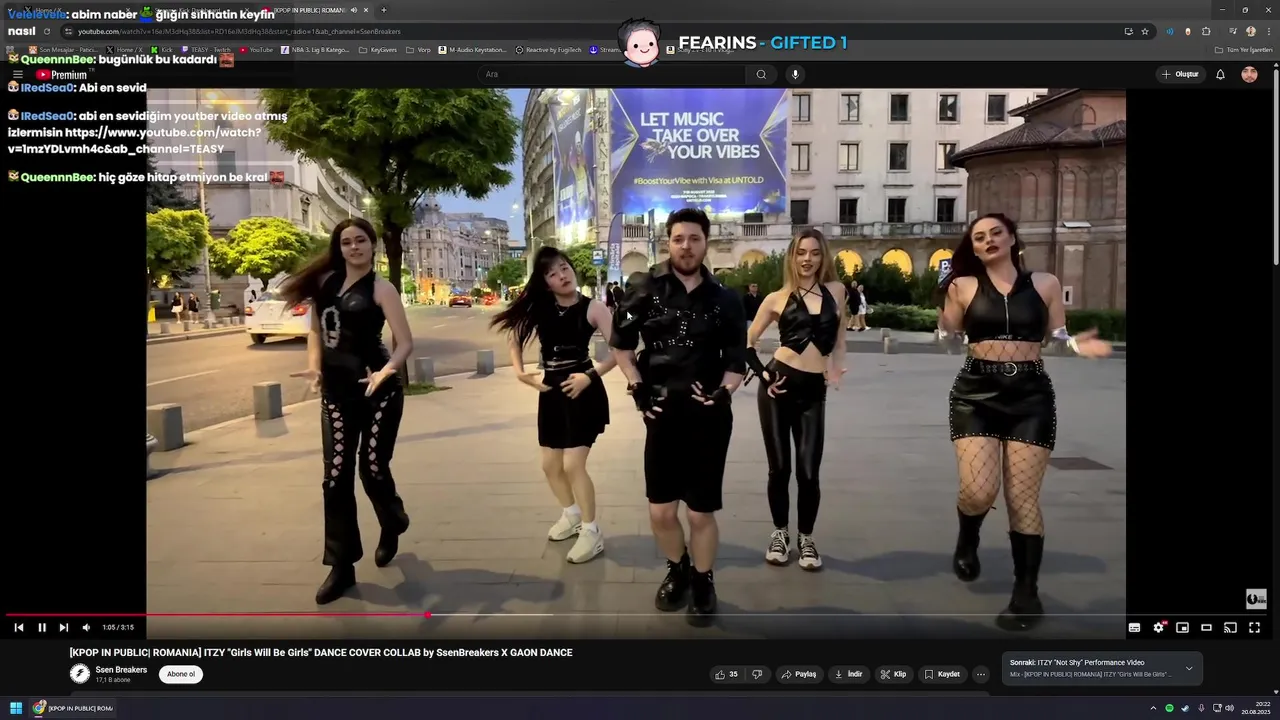Viewport: 1280px width, 720px height.
Task: Enter fullscreen mode
Action: [x=1254, y=627]
